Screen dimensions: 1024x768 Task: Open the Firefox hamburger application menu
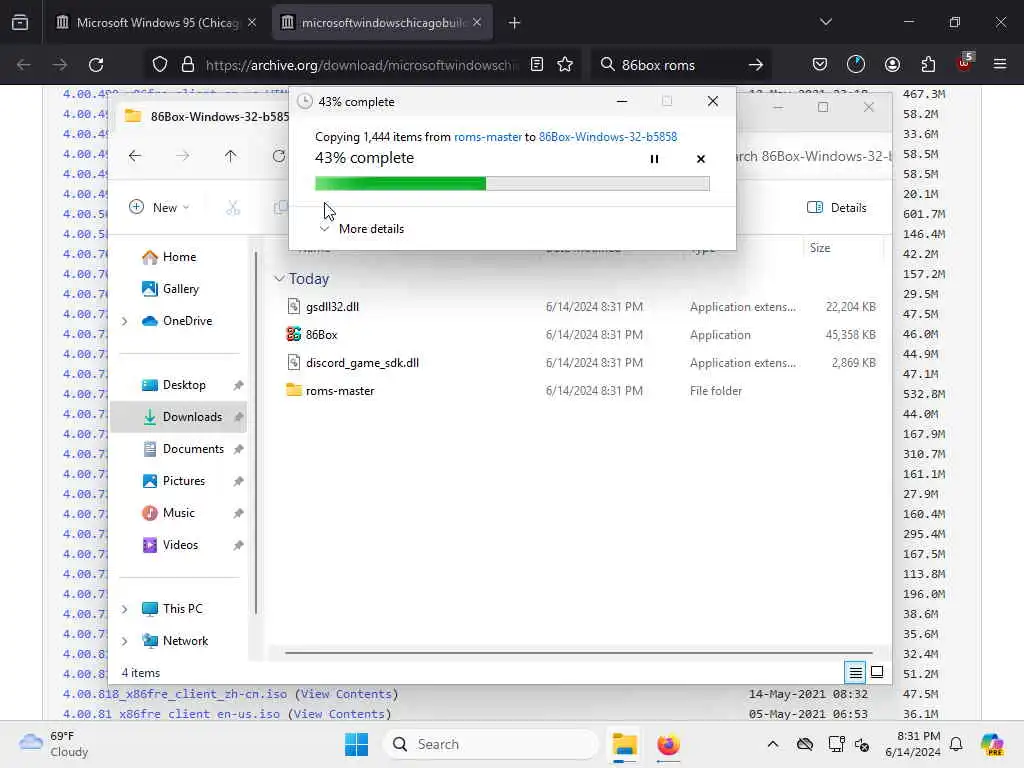[x=1000, y=65]
